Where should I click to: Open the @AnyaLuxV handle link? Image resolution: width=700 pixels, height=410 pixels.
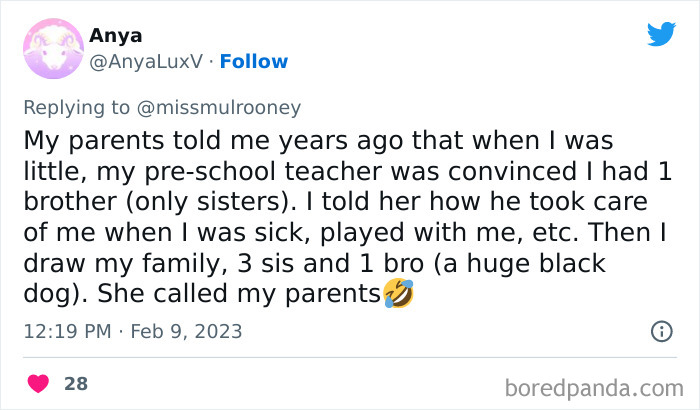pyautogui.click(x=145, y=61)
